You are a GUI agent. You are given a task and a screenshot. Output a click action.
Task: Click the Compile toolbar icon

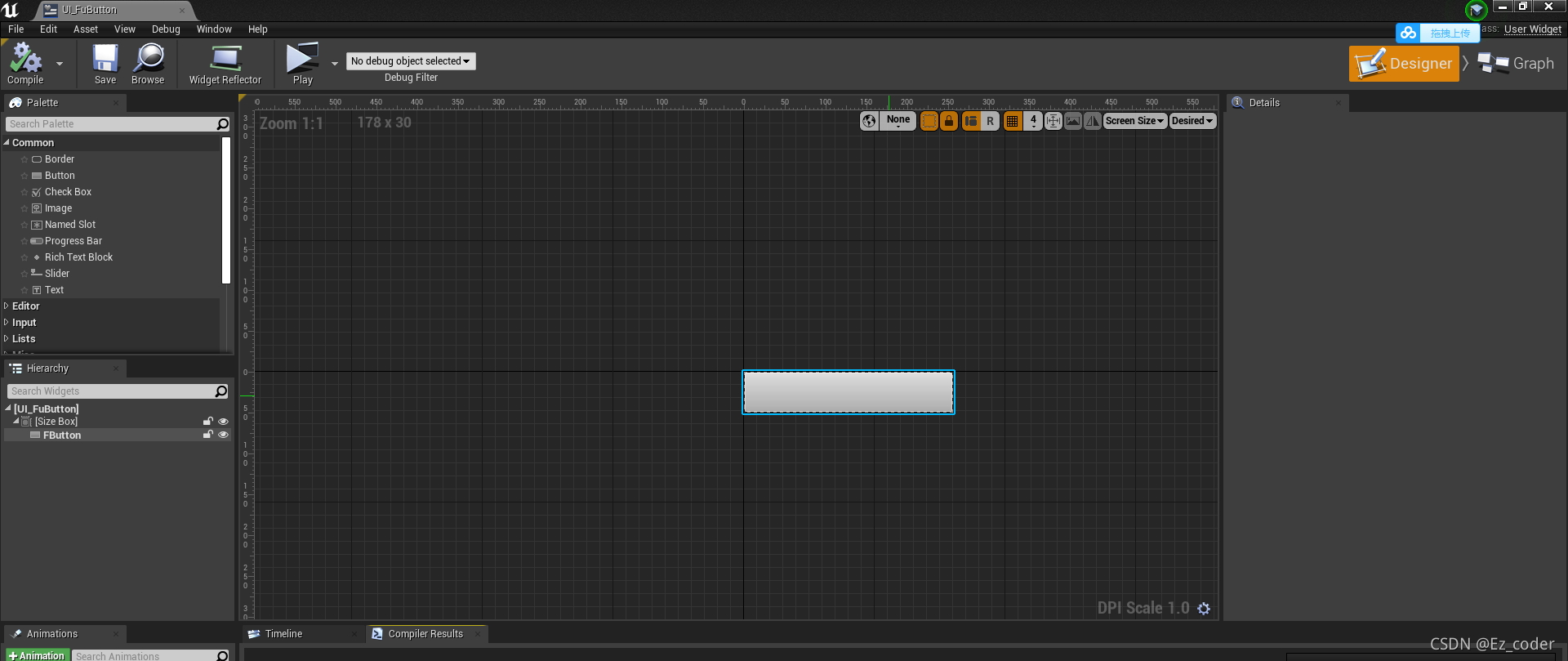[x=25, y=64]
